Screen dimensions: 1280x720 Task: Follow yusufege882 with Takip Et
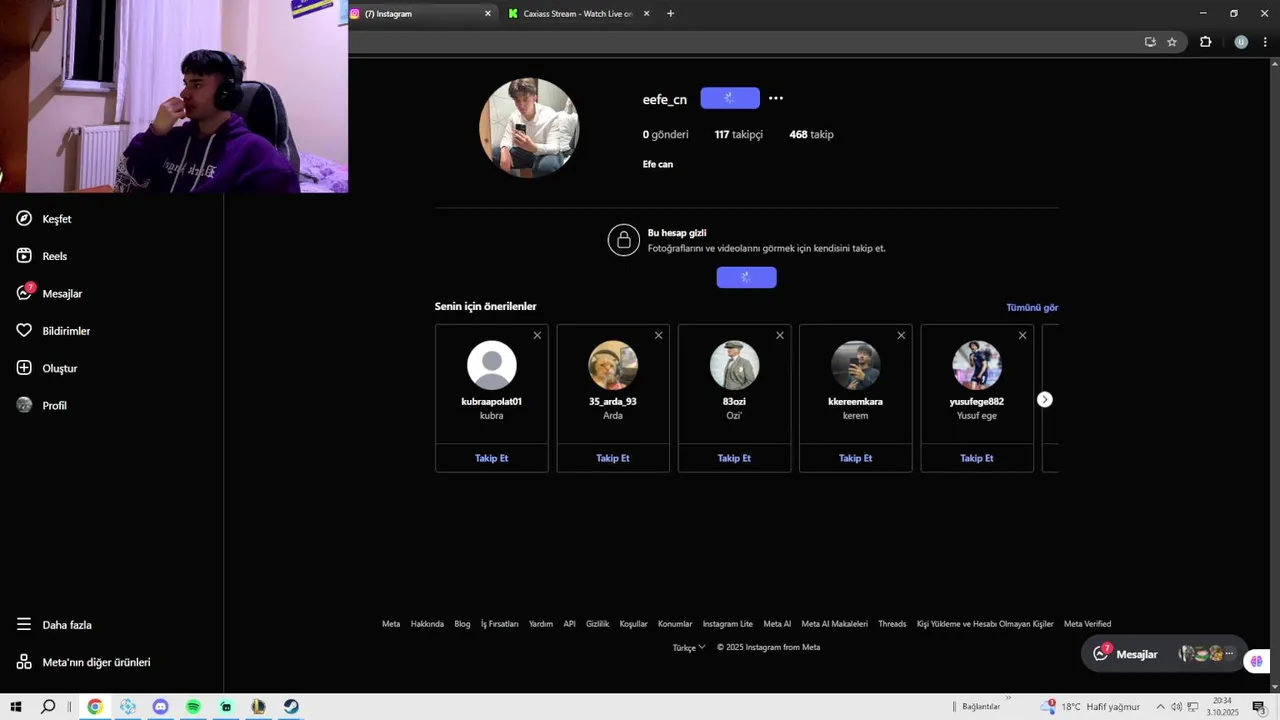coord(977,458)
